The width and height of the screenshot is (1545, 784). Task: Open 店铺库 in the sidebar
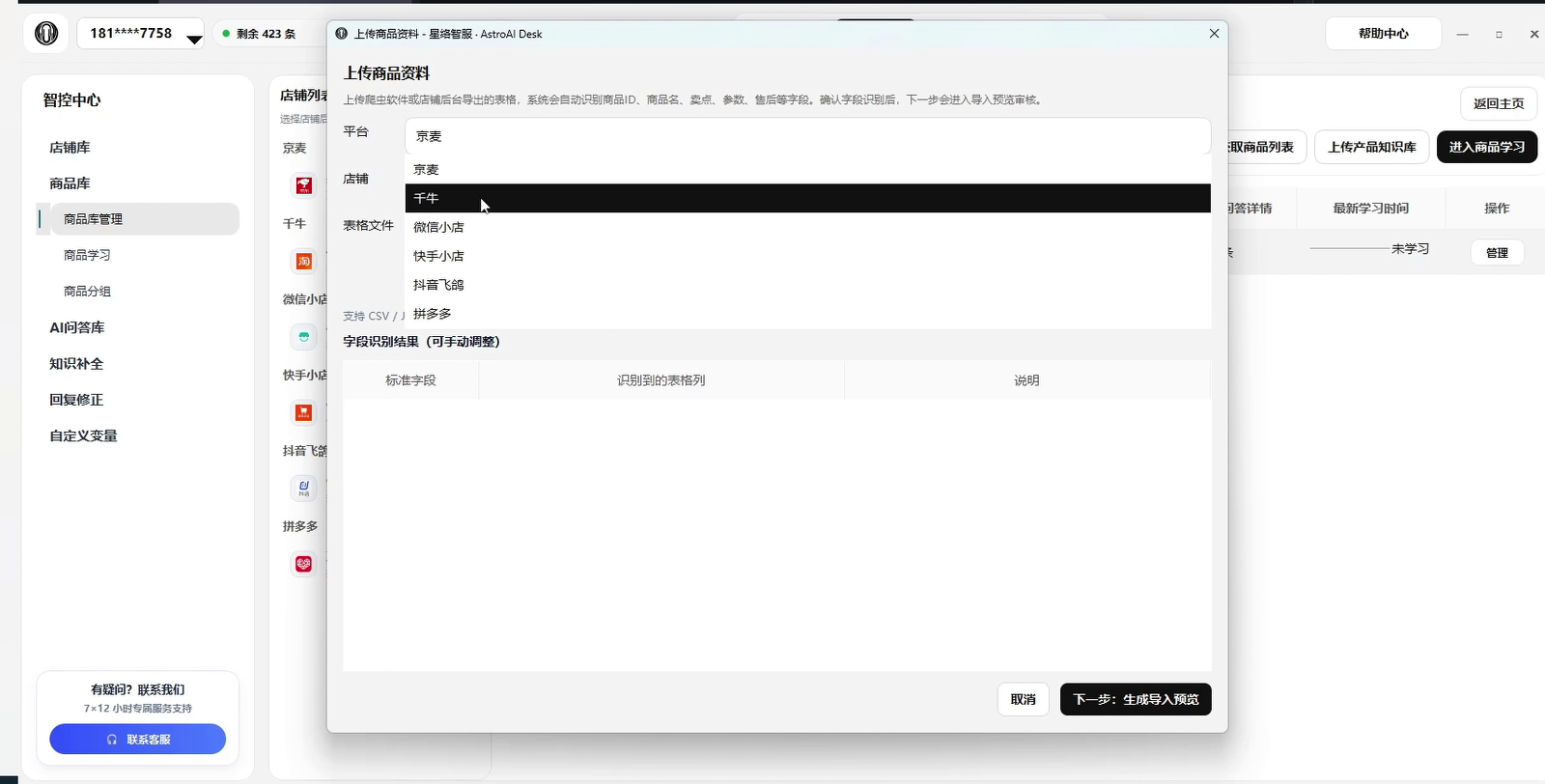pos(70,148)
